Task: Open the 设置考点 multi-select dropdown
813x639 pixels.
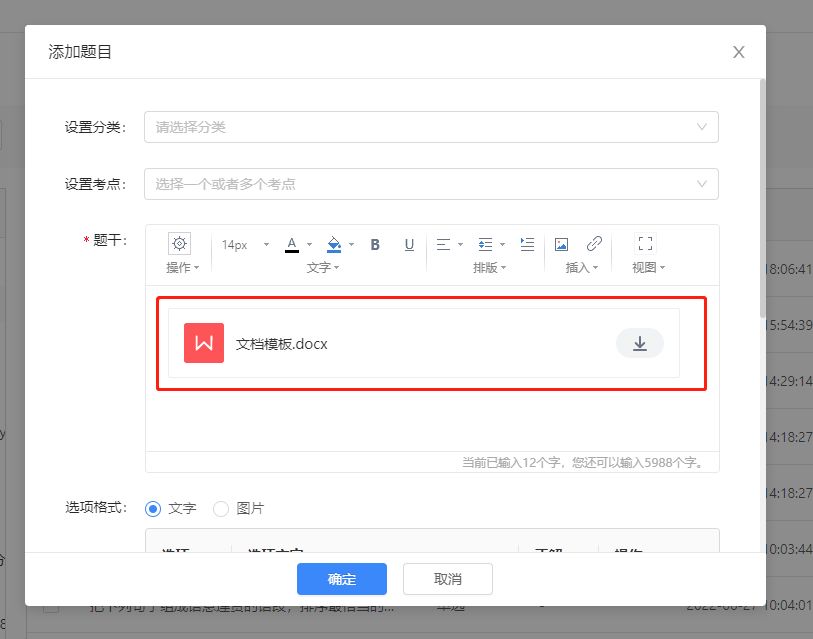Action: pyautogui.click(x=431, y=184)
